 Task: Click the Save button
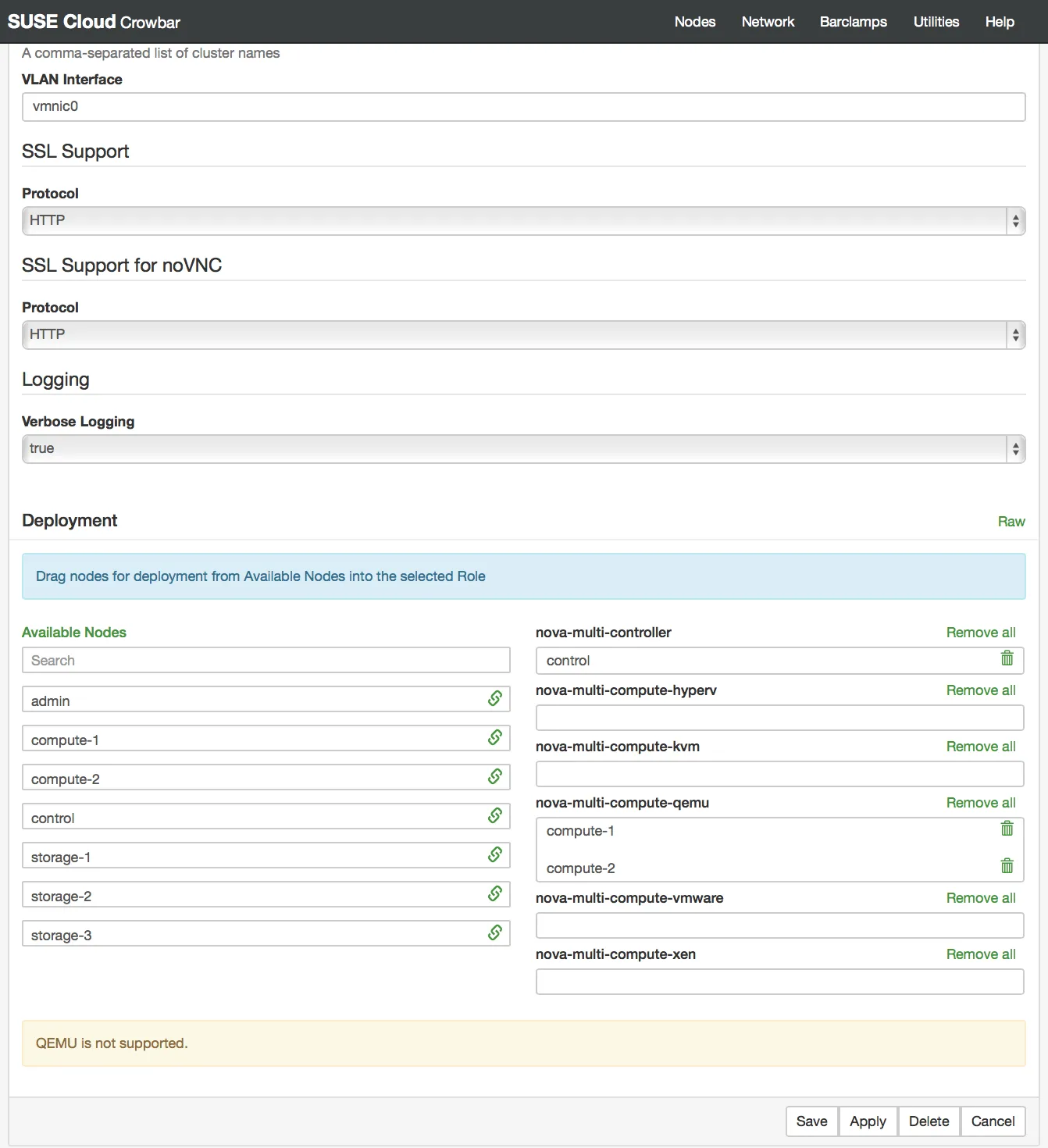811,1121
